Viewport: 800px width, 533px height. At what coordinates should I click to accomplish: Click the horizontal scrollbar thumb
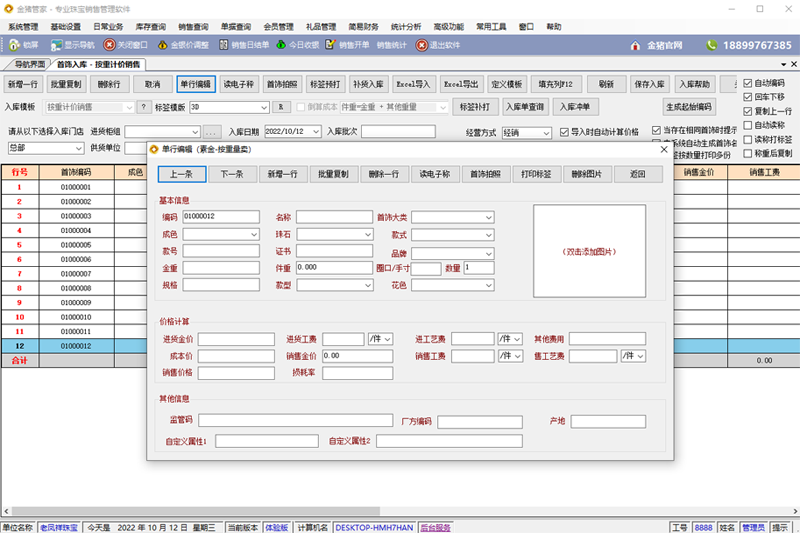point(196,511)
